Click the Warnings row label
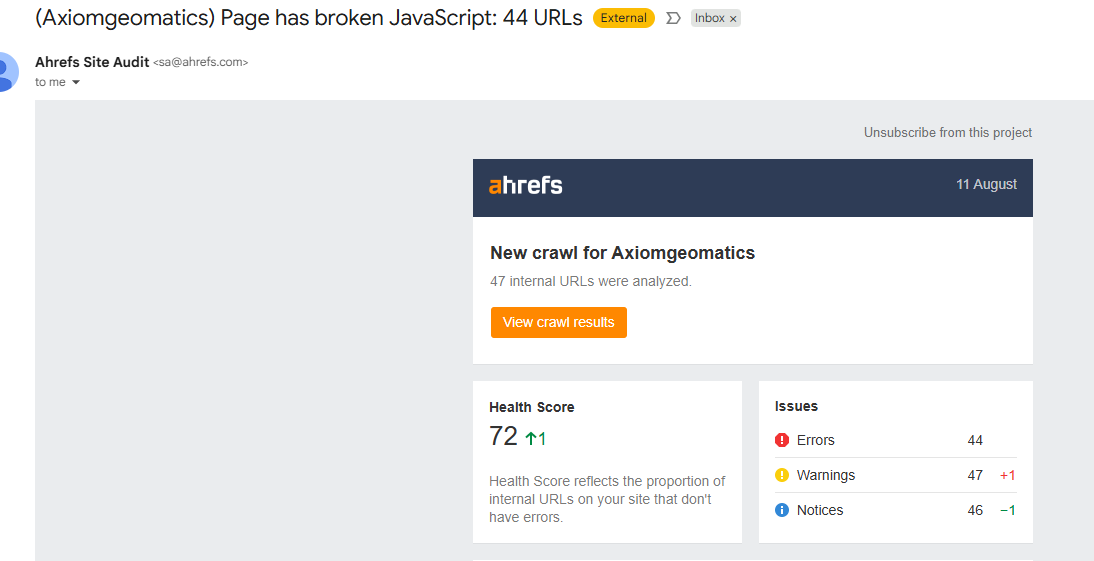The image size is (1094, 561). 825,475
